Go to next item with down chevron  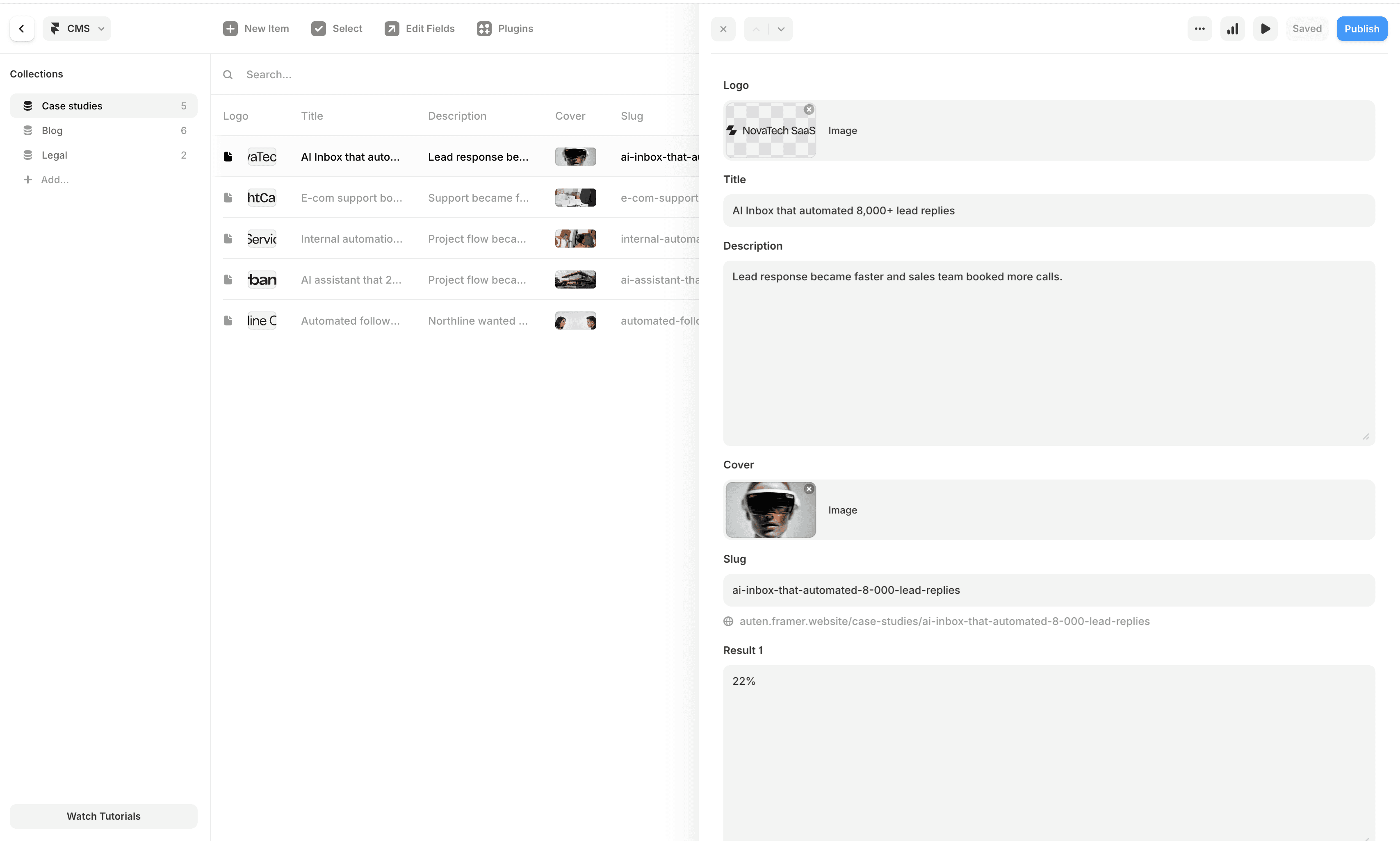(781, 29)
